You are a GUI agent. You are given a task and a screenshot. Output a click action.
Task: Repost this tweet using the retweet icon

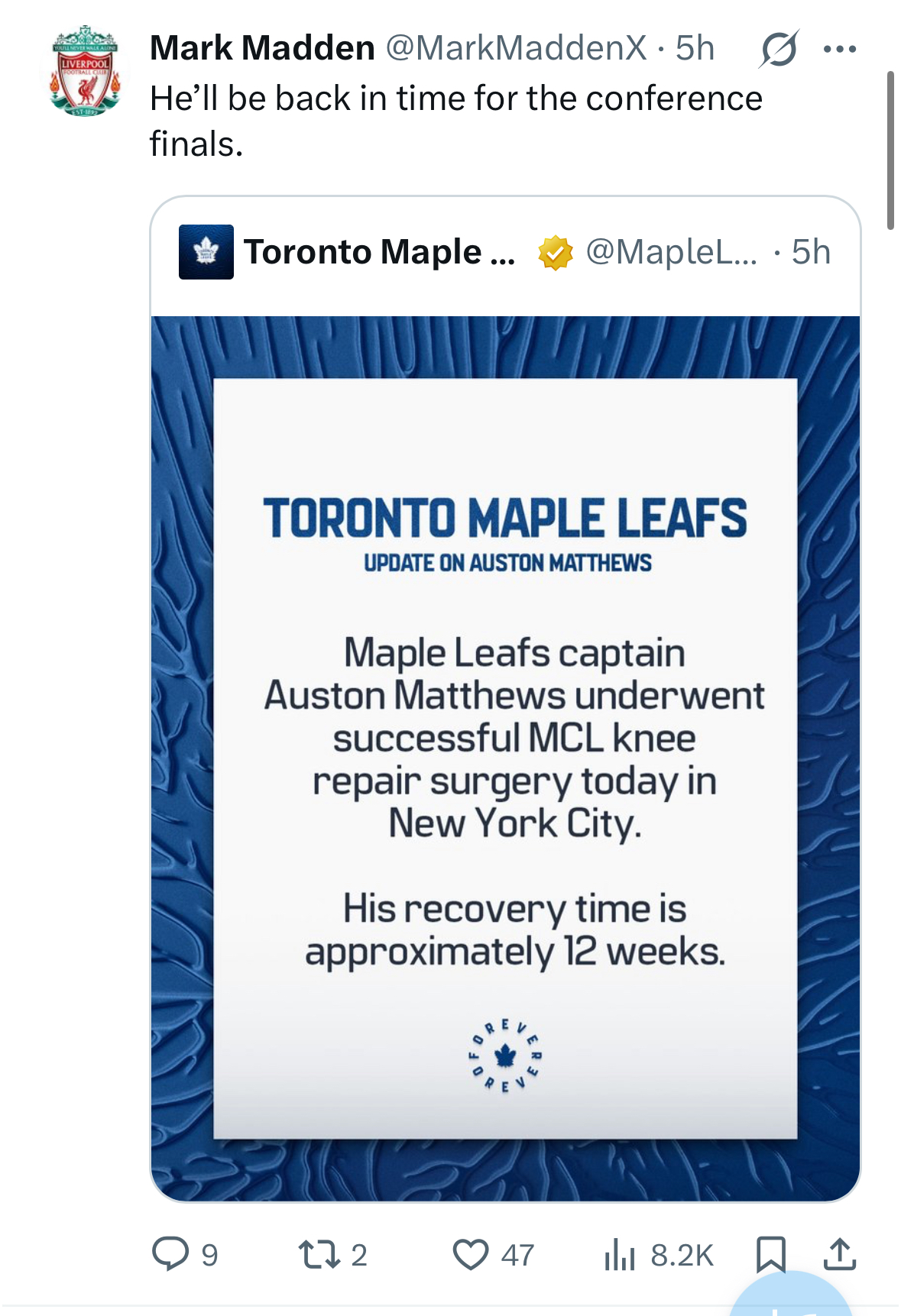tap(319, 1254)
